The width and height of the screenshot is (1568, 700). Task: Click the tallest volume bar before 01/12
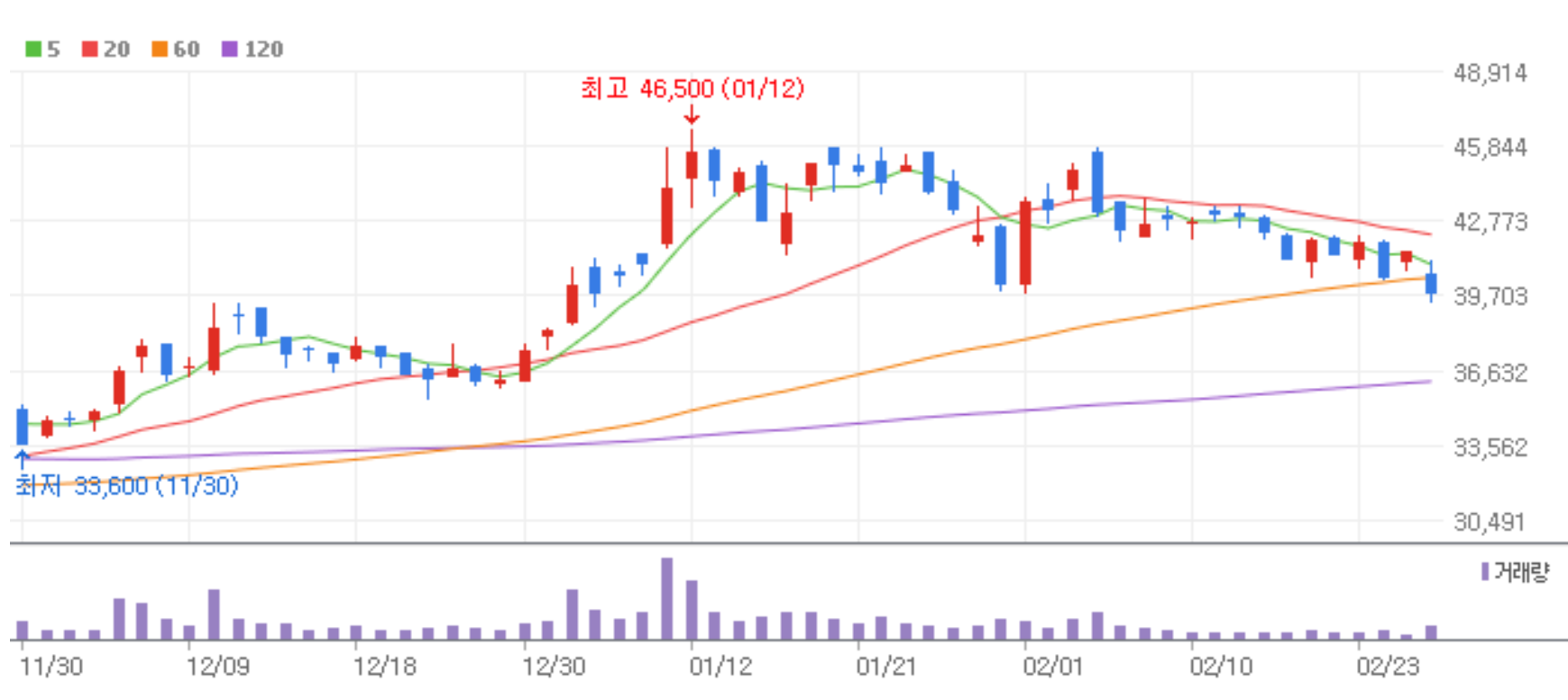tap(667, 599)
